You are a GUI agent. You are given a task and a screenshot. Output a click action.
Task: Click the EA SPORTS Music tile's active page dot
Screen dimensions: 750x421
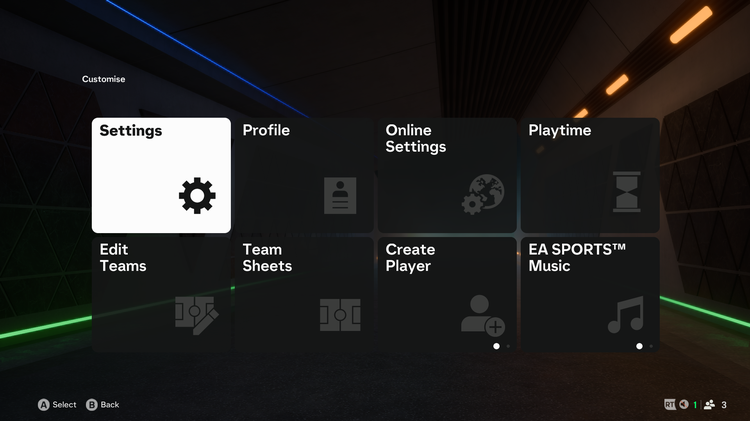point(639,346)
